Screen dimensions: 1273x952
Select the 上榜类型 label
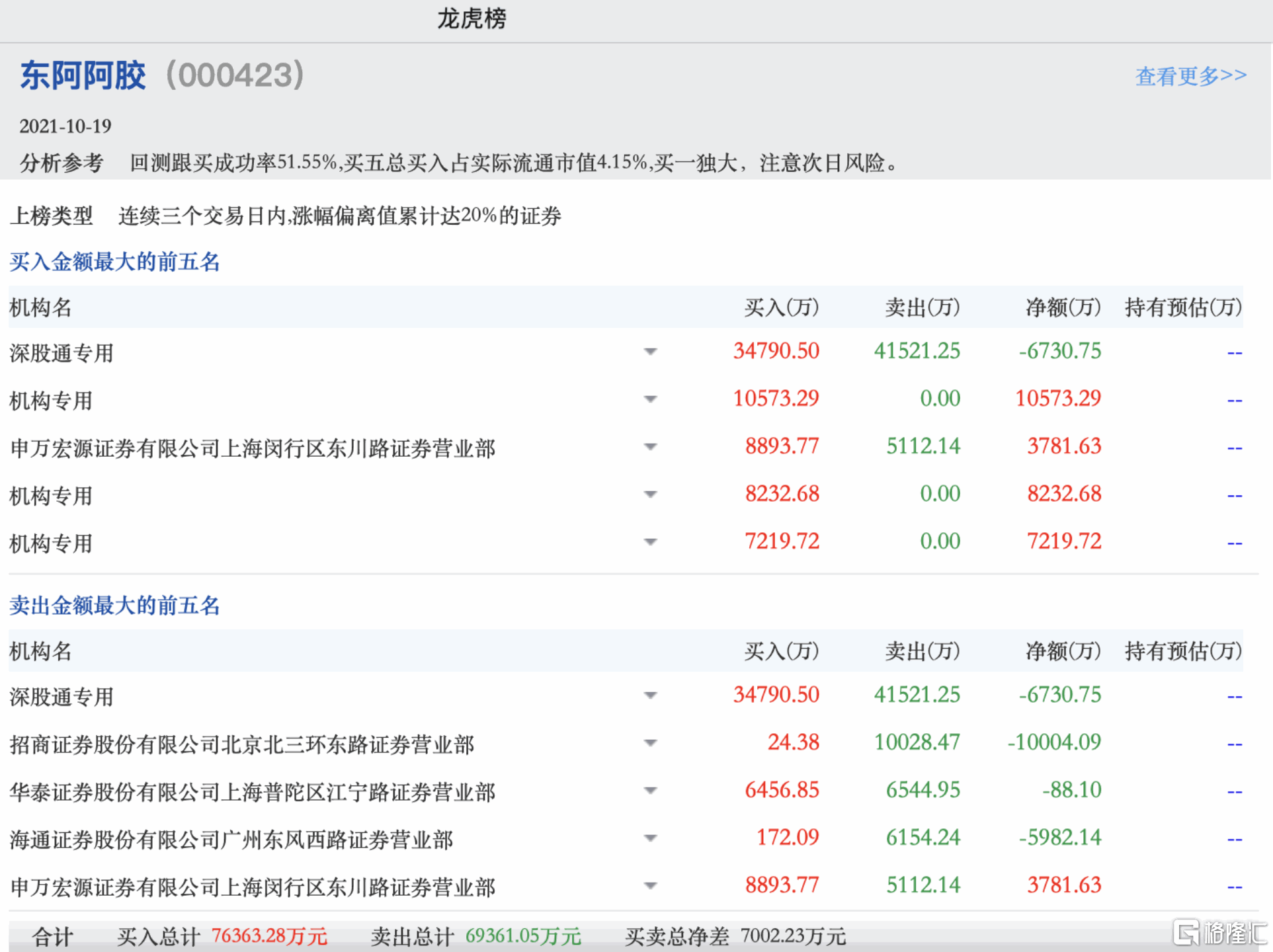point(51,216)
